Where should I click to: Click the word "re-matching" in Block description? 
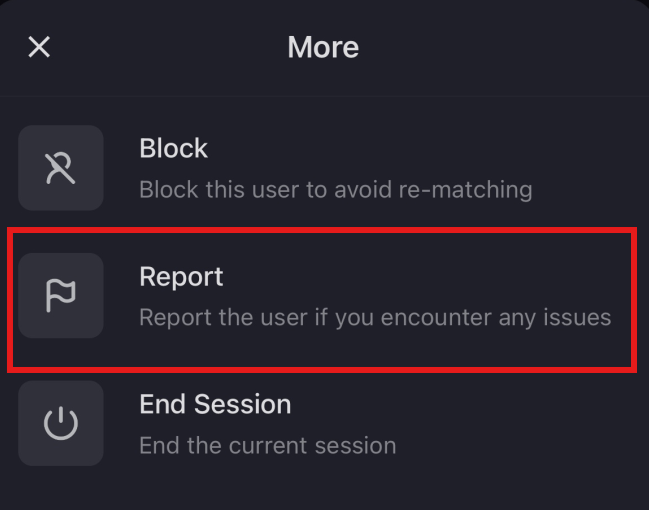(x=476, y=189)
